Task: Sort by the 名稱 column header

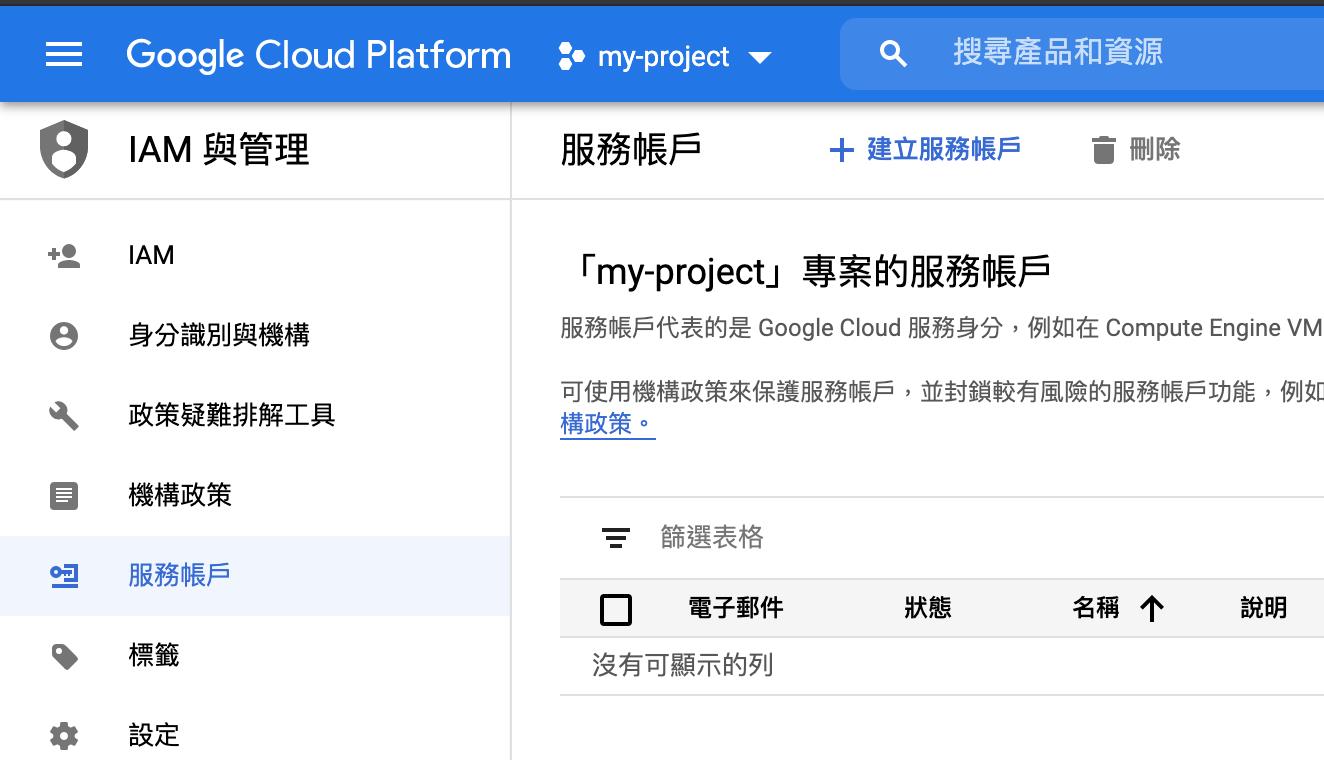Action: (x=1096, y=608)
